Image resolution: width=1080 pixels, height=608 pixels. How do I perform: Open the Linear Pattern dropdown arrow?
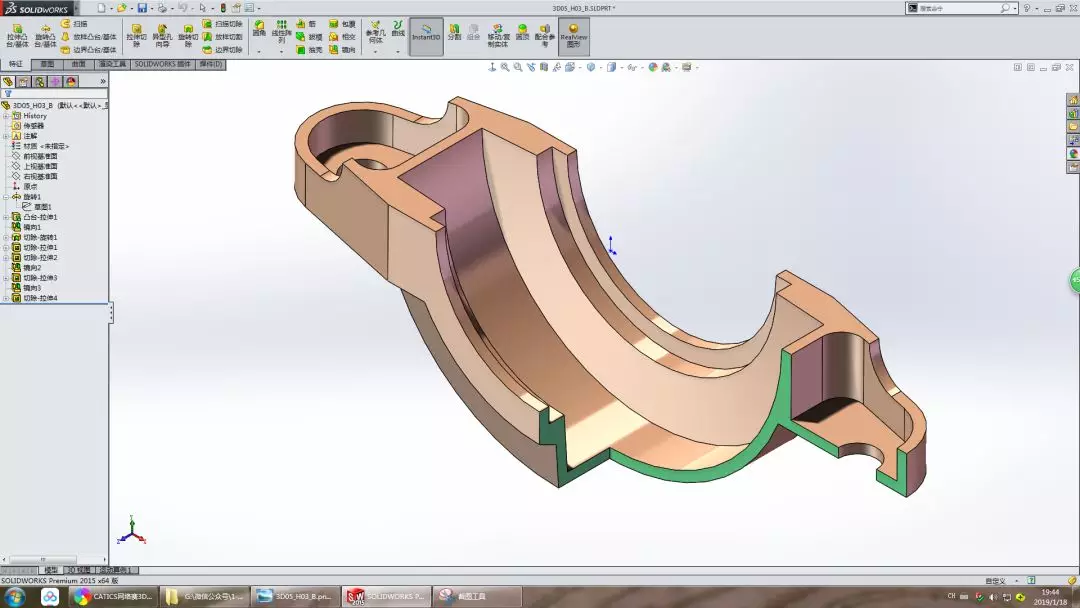pos(281,52)
